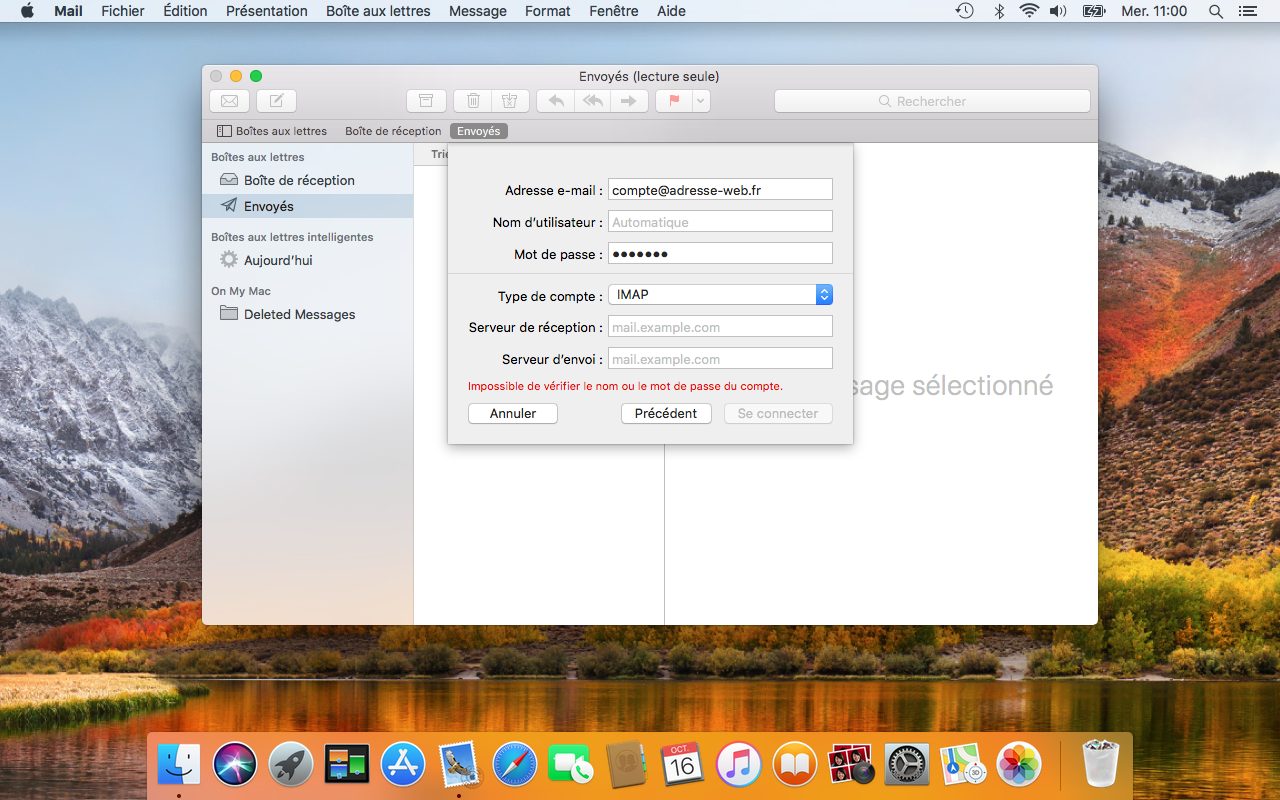Open iBooks from the Dock

[795, 765]
